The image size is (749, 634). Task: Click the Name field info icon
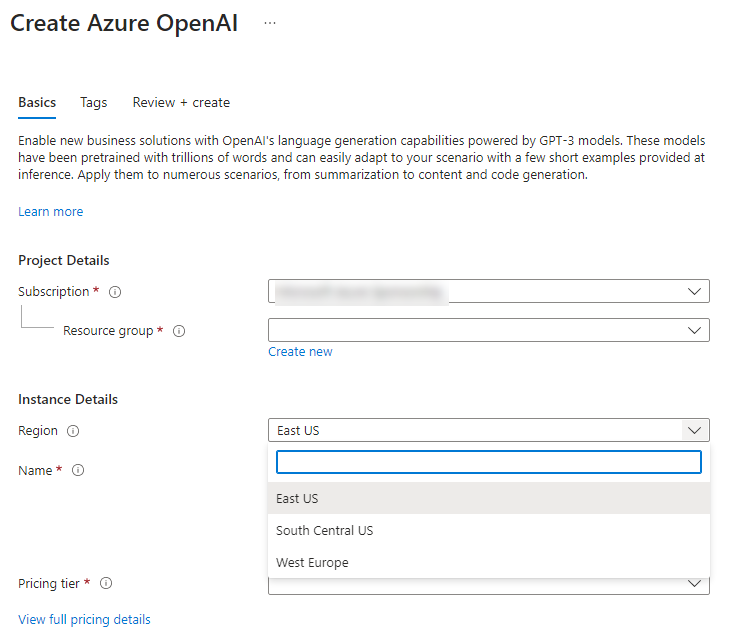tap(78, 471)
